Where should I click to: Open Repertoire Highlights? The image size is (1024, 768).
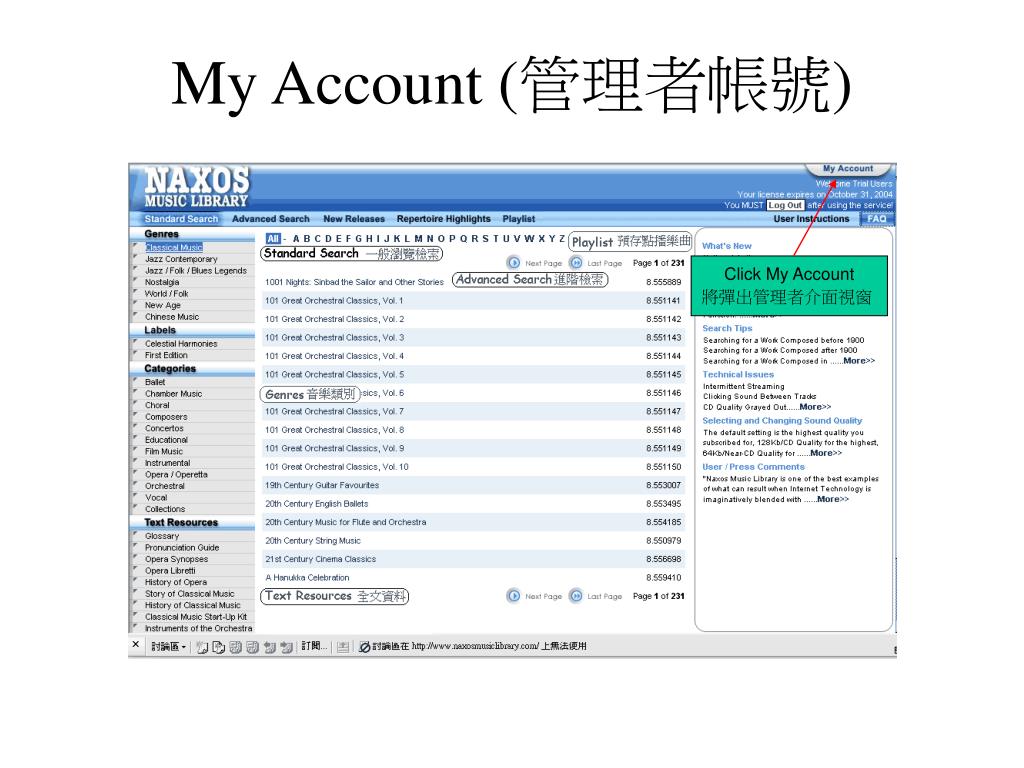point(443,219)
